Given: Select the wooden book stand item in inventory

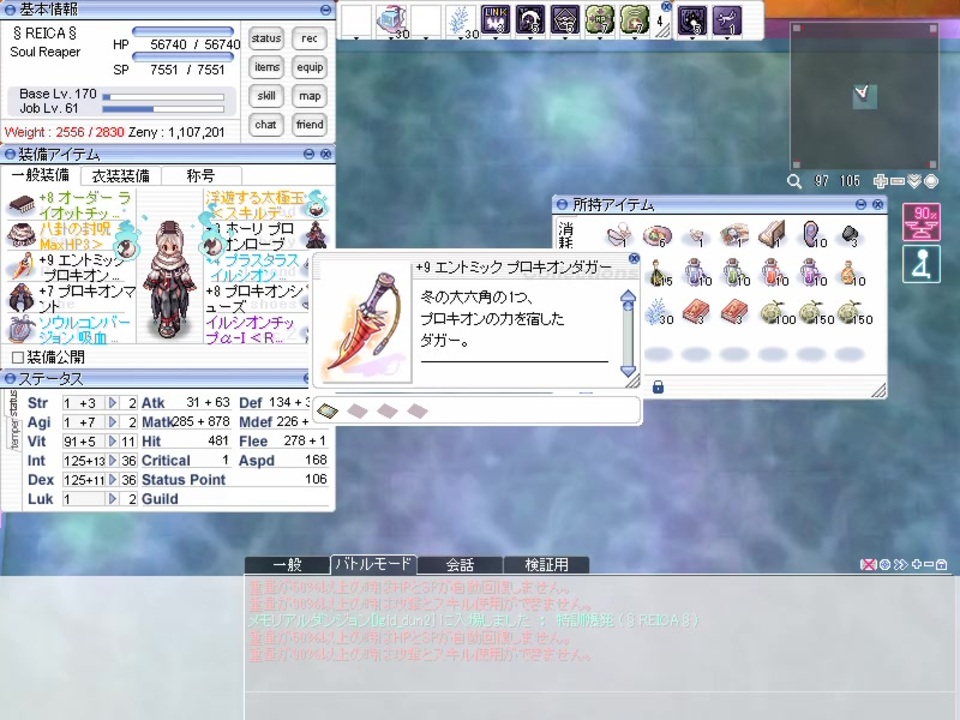Looking at the screenshot, I should pyautogui.click(x=773, y=234).
